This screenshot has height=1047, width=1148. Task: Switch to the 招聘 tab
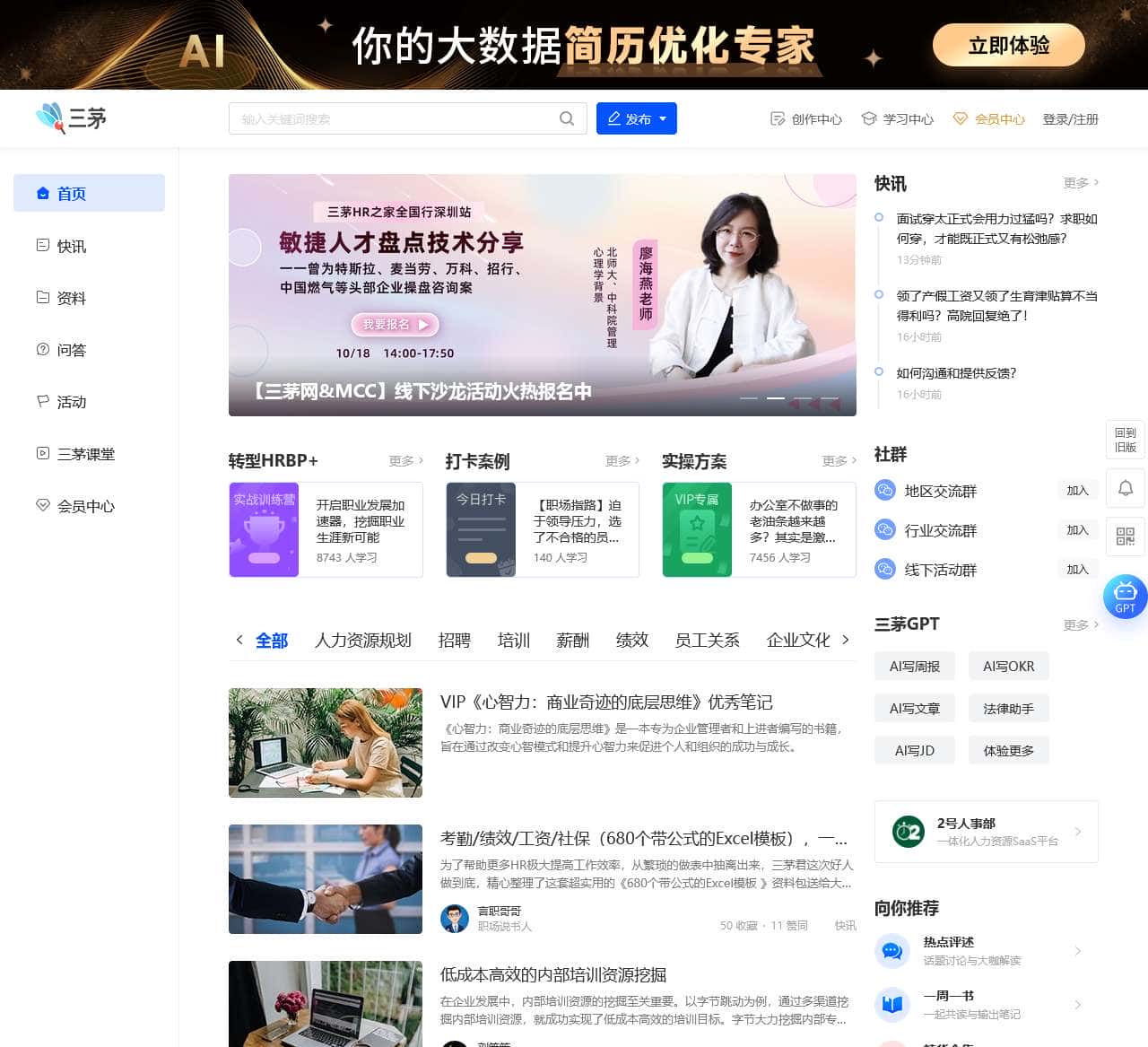[455, 640]
